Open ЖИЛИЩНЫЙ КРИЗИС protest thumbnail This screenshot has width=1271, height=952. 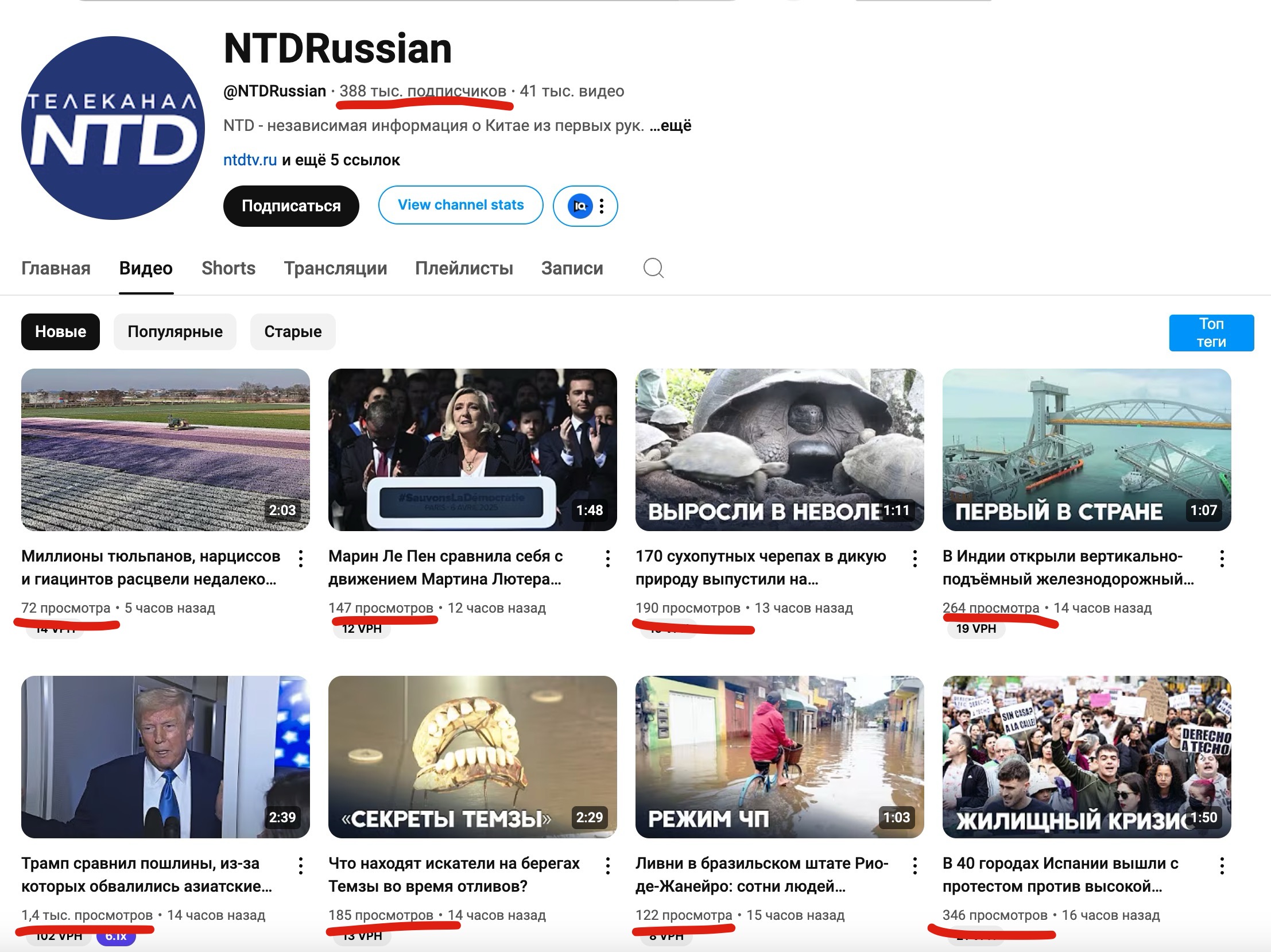[x=1087, y=757]
